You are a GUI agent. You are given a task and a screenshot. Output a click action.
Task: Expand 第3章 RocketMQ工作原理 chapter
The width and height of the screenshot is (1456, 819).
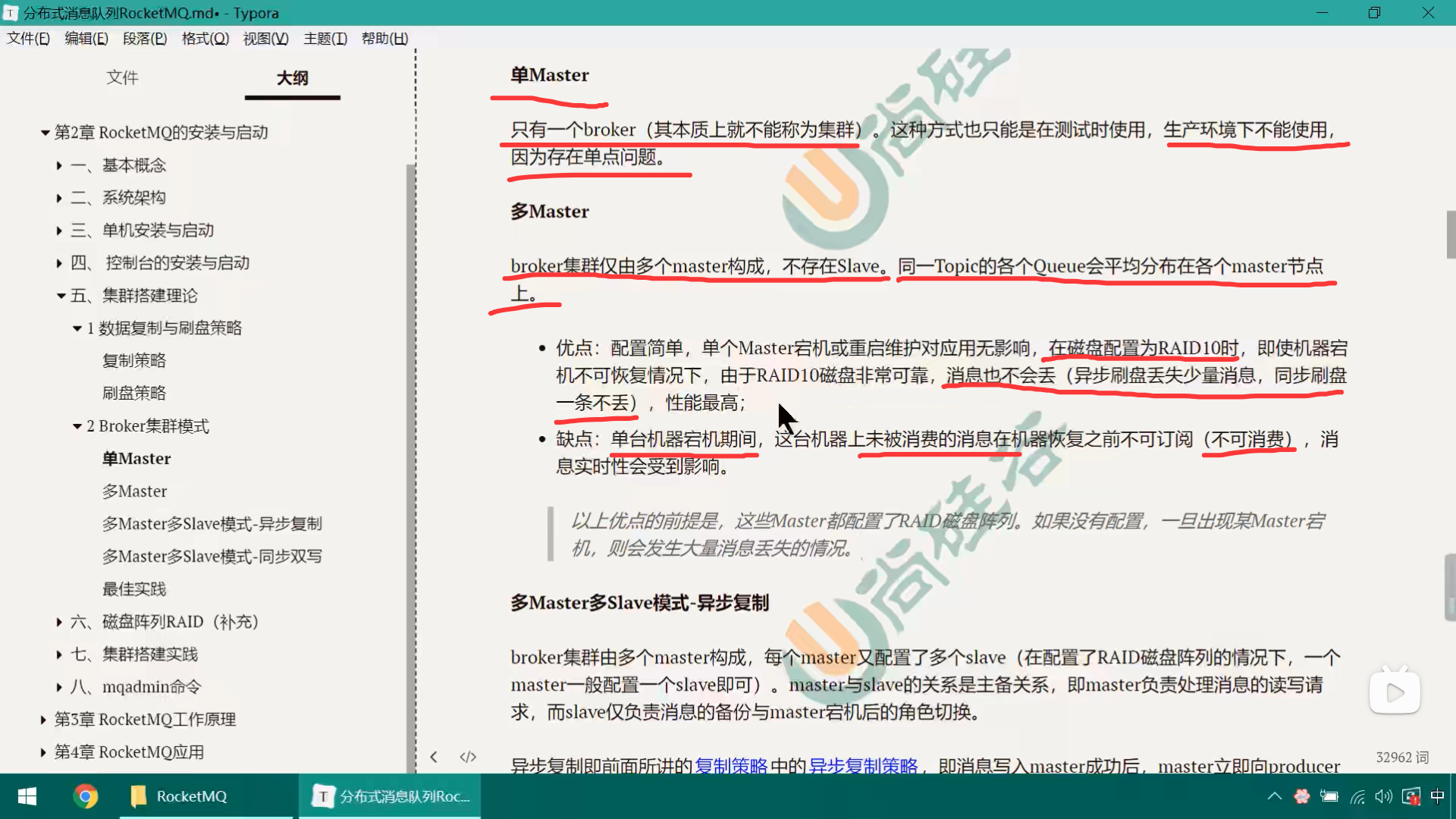[x=43, y=720]
